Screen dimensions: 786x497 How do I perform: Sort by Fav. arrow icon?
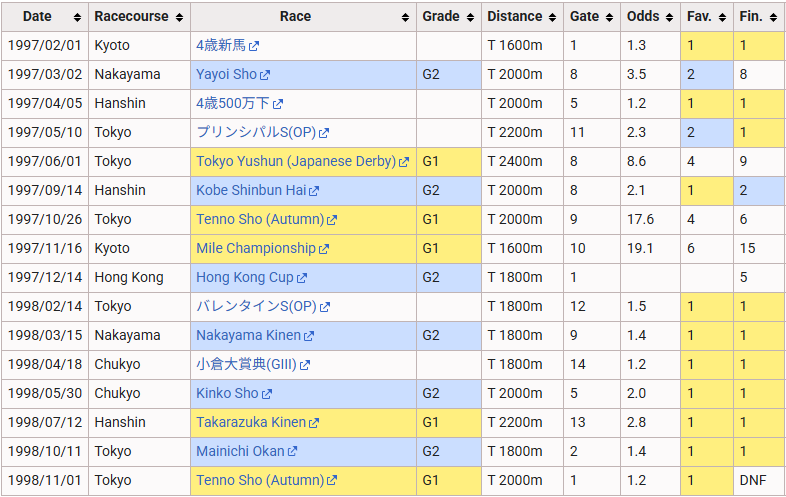(722, 18)
